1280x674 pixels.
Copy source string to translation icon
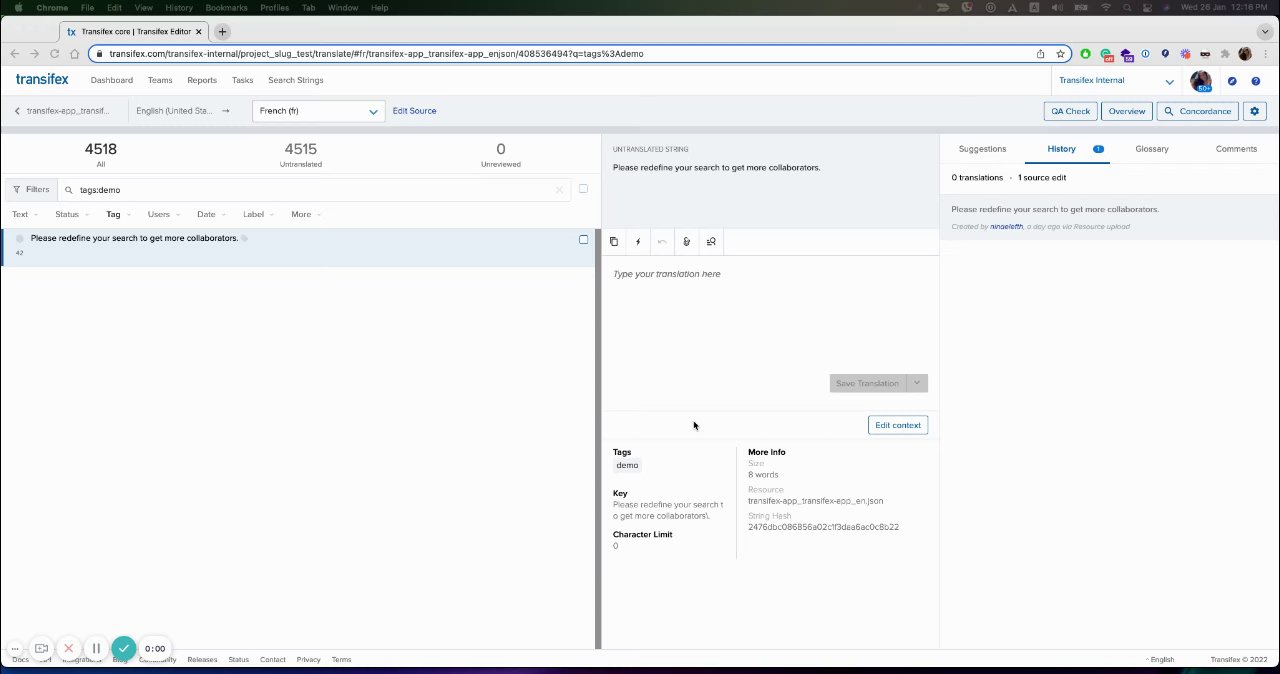click(614, 241)
